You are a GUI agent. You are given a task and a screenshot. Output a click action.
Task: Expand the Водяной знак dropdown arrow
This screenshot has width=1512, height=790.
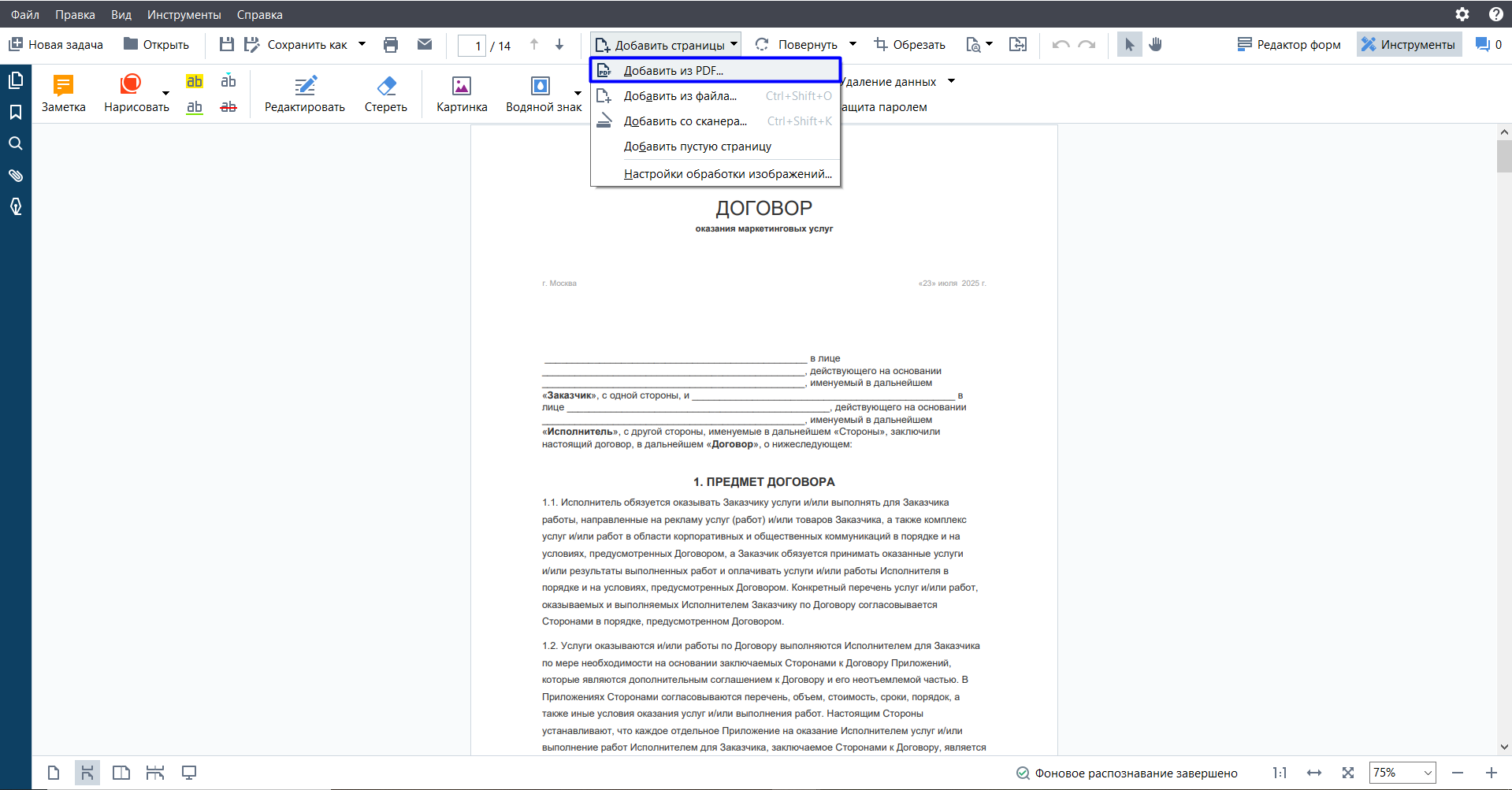pyautogui.click(x=578, y=94)
